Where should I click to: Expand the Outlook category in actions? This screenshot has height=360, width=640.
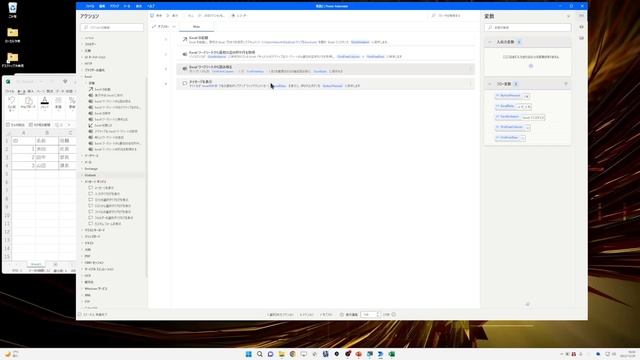click(82, 175)
